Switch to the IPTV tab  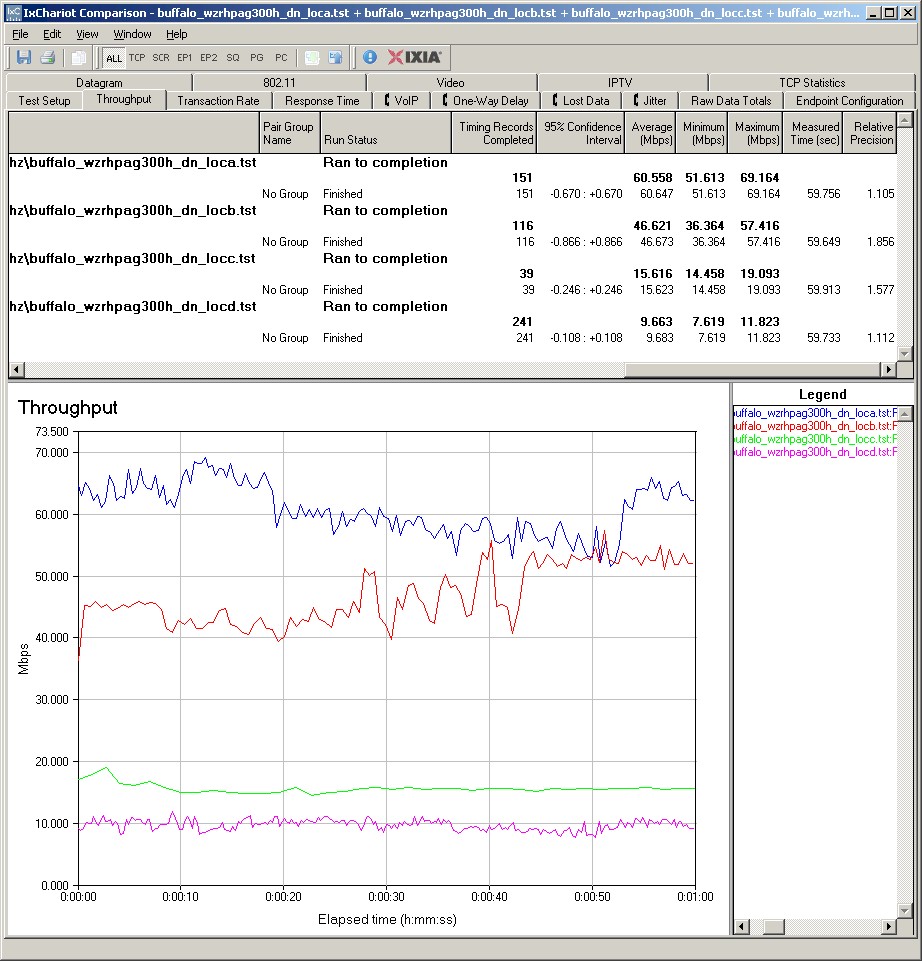[620, 83]
